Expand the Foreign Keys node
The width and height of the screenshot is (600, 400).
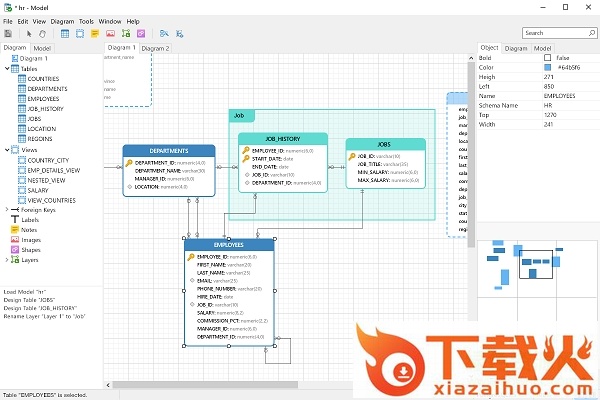pos(7,210)
